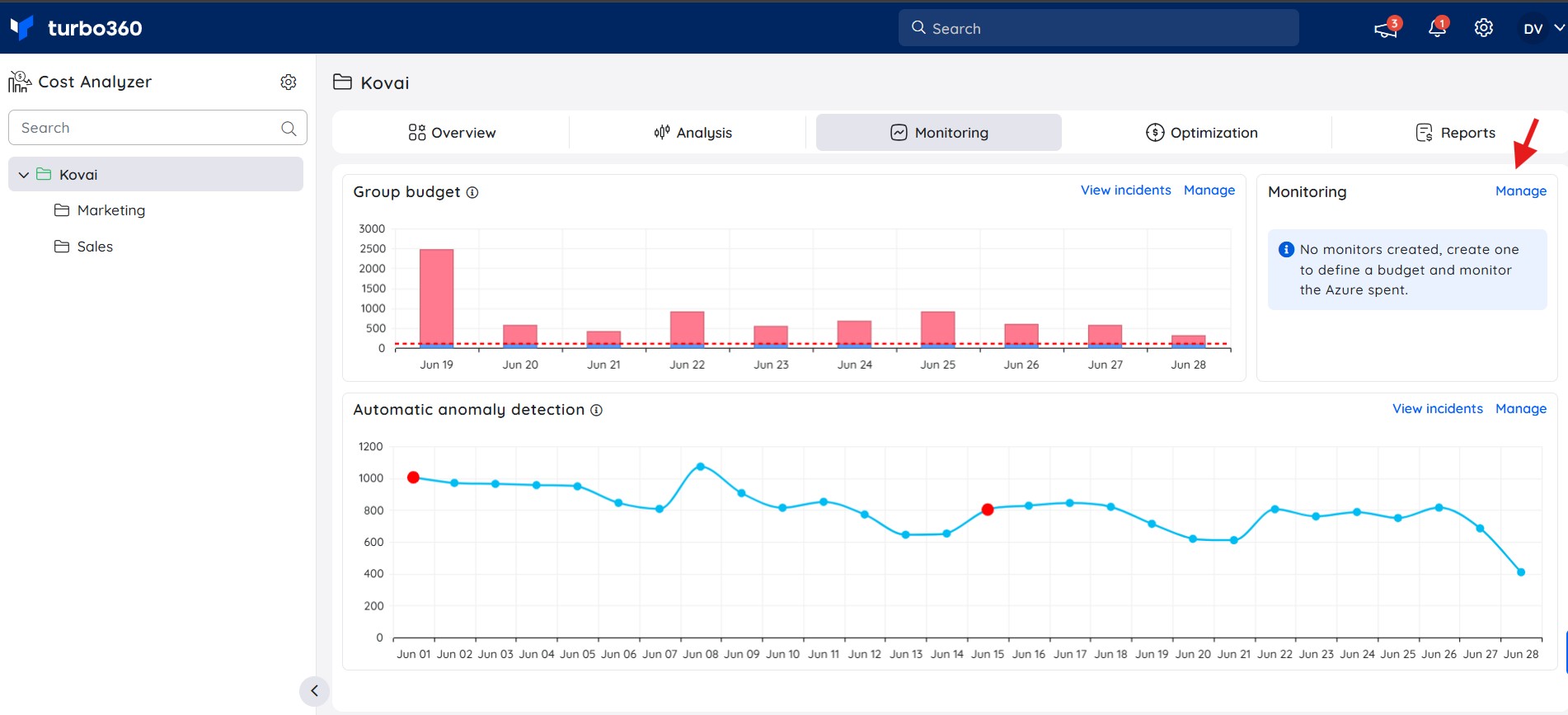
Task: Collapse the Kovai tree node chevron
Action: point(24,175)
